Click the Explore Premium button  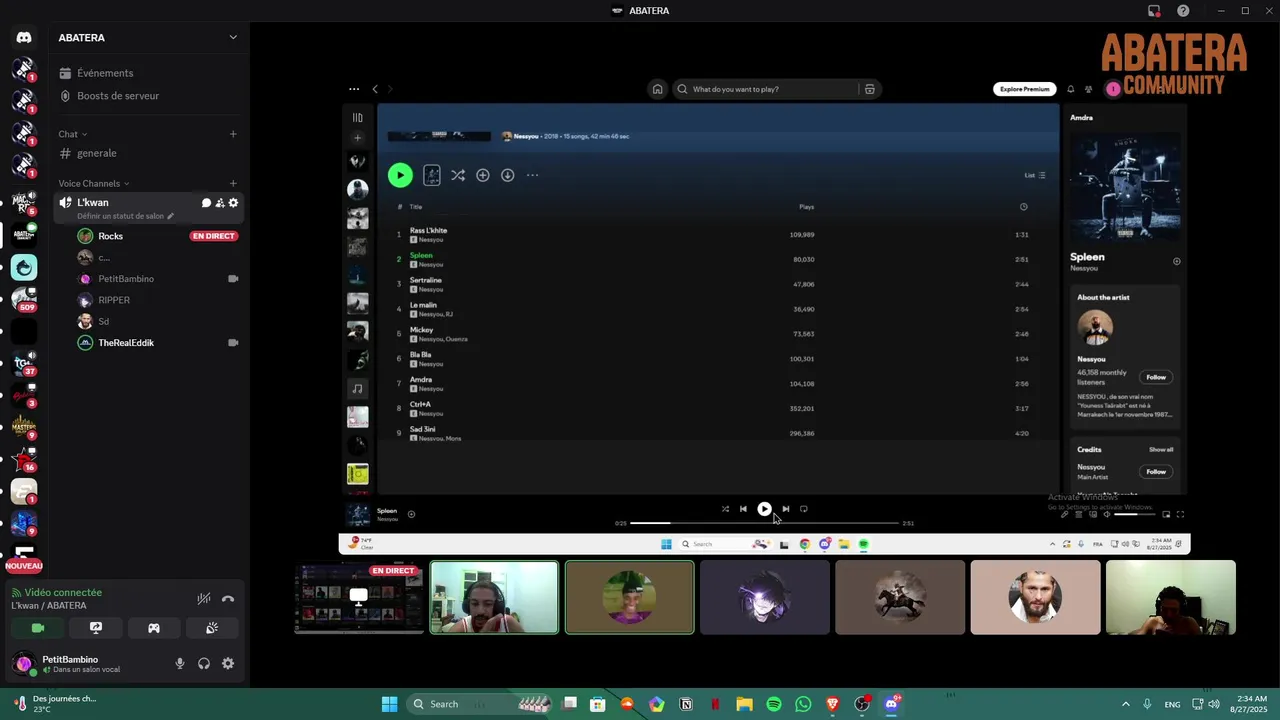coord(1025,89)
